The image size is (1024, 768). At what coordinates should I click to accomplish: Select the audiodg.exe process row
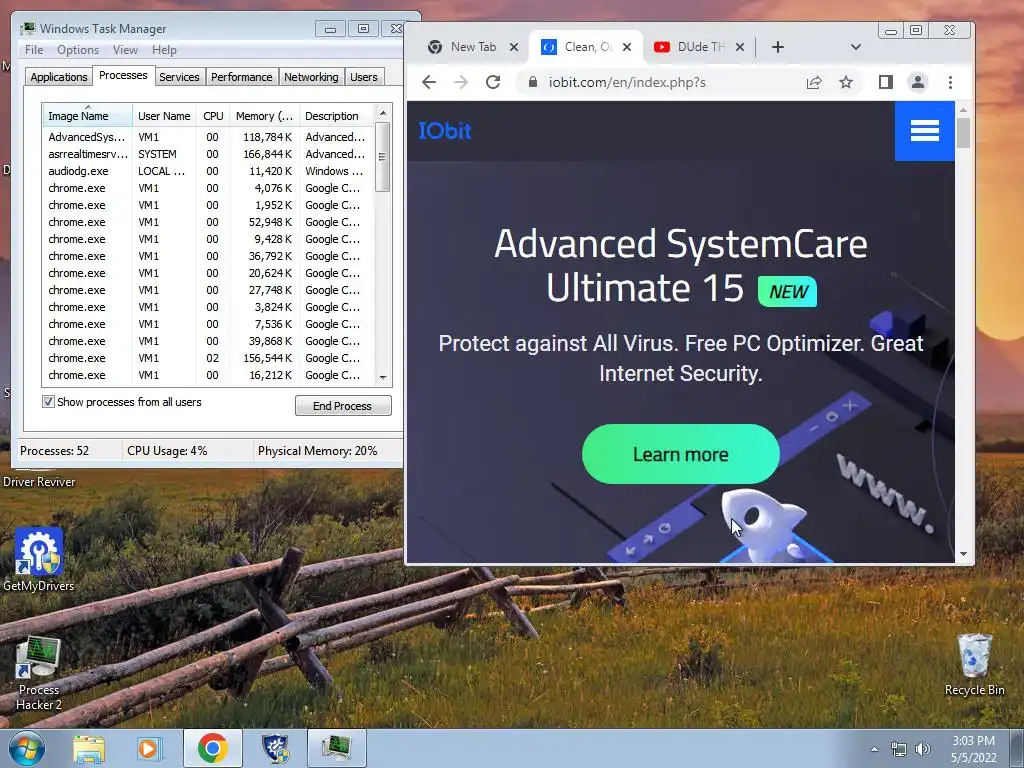[x=209, y=171]
